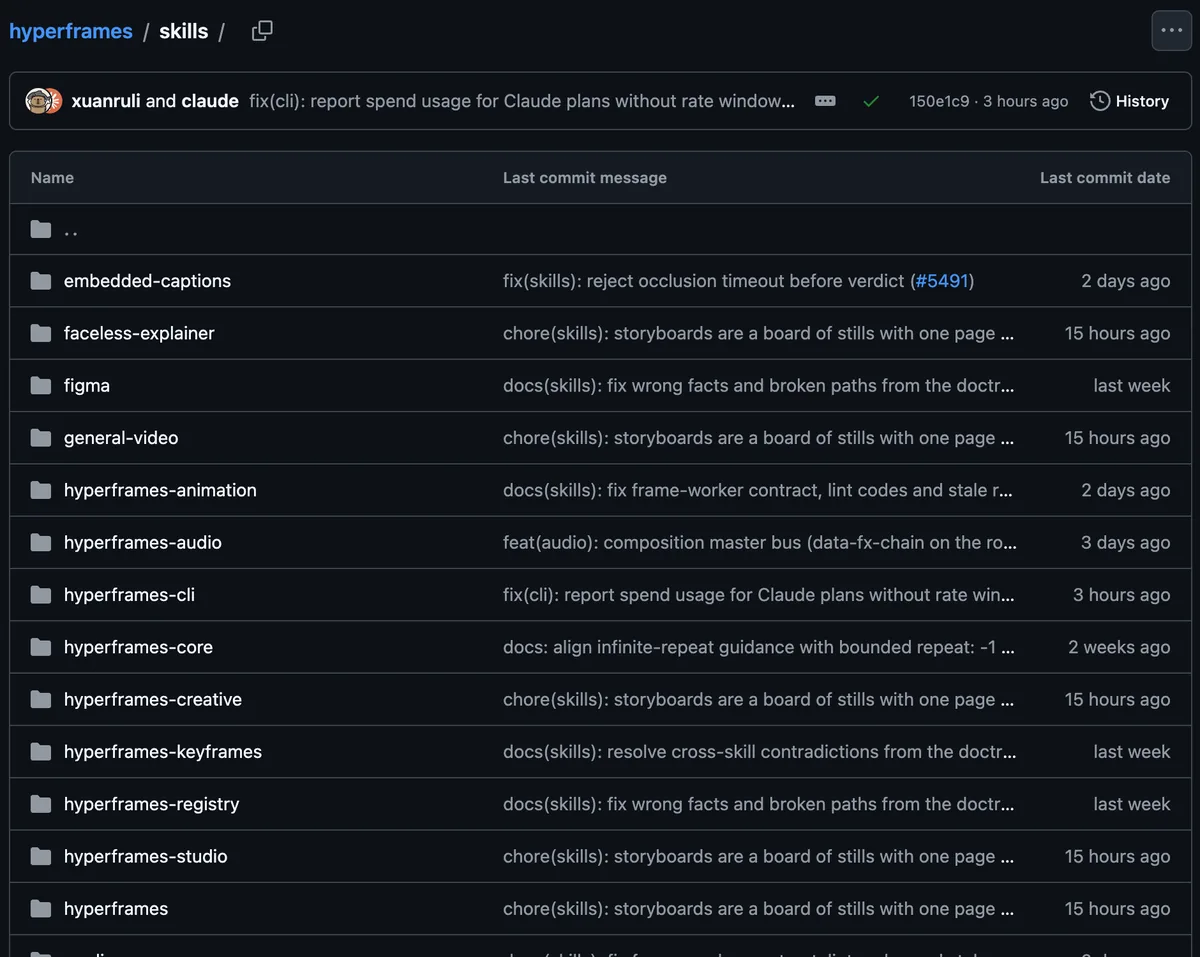This screenshot has height=957, width=1200.
Task: Open the claude co-author link
Action: [x=210, y=101]
